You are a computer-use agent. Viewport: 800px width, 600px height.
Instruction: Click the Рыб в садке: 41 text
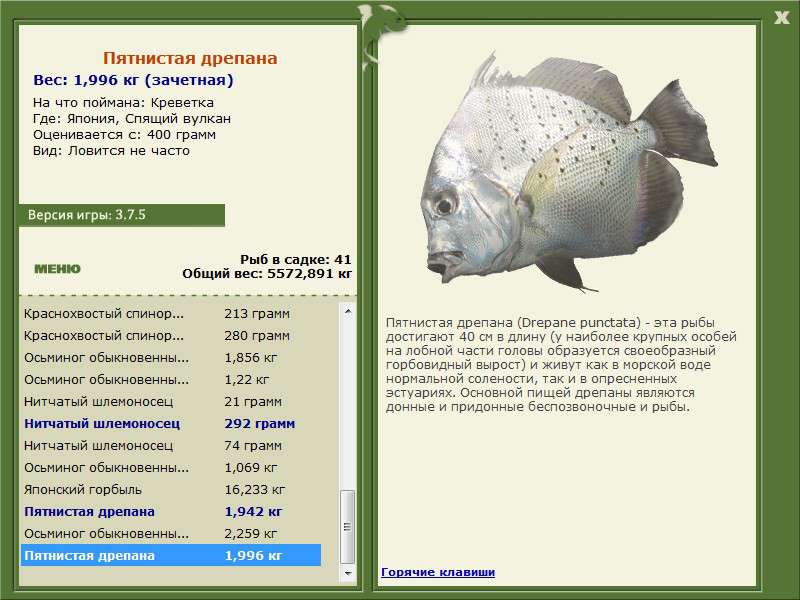[x=295, y=259]
